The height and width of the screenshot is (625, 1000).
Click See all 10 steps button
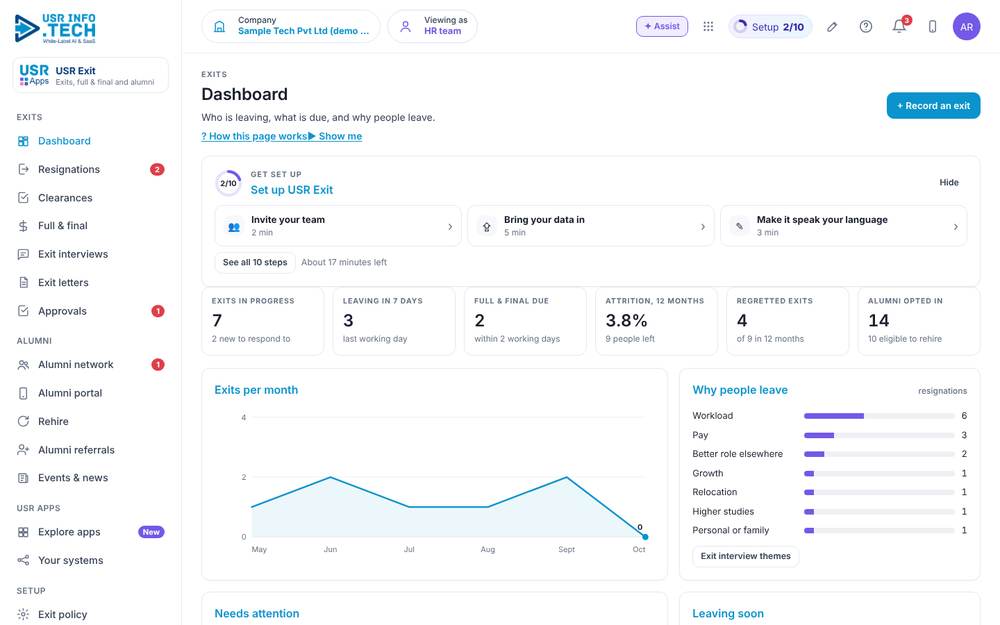(x=255, y=262)
